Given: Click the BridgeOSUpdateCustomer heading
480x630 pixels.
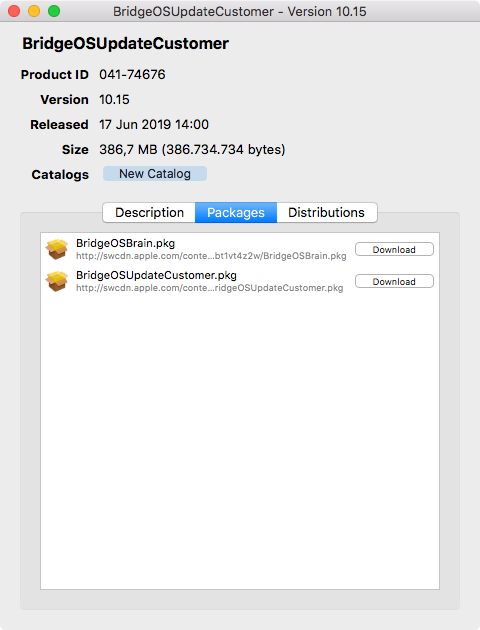Looking at the screenshot, I should pos(125,43).
